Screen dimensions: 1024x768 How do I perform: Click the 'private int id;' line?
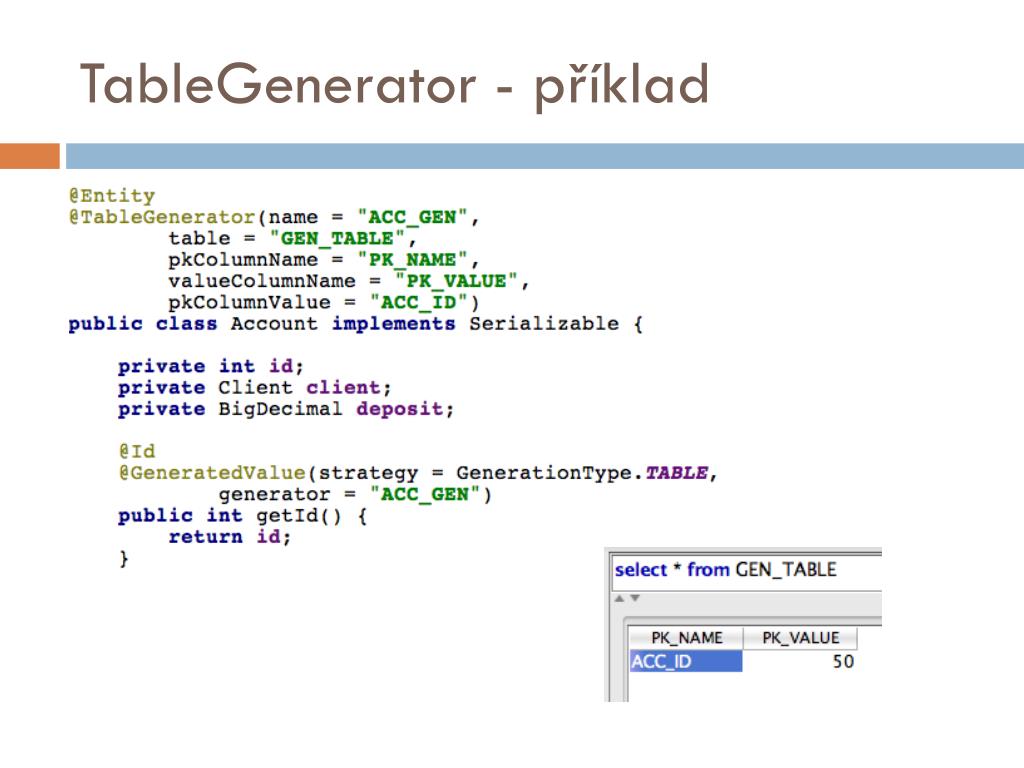pos(211,366)
